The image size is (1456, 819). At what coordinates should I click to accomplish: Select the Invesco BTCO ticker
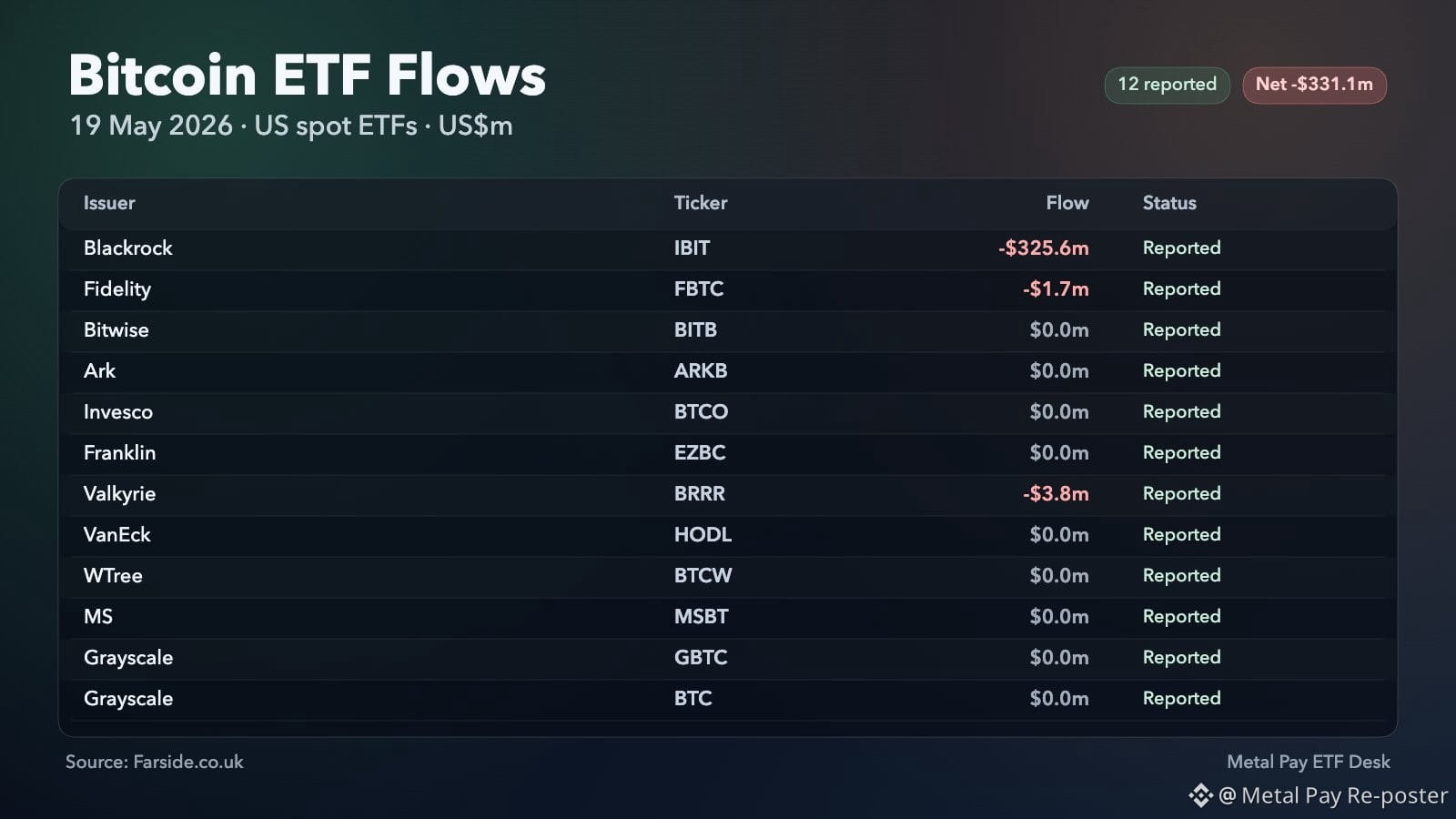point(701,412)
